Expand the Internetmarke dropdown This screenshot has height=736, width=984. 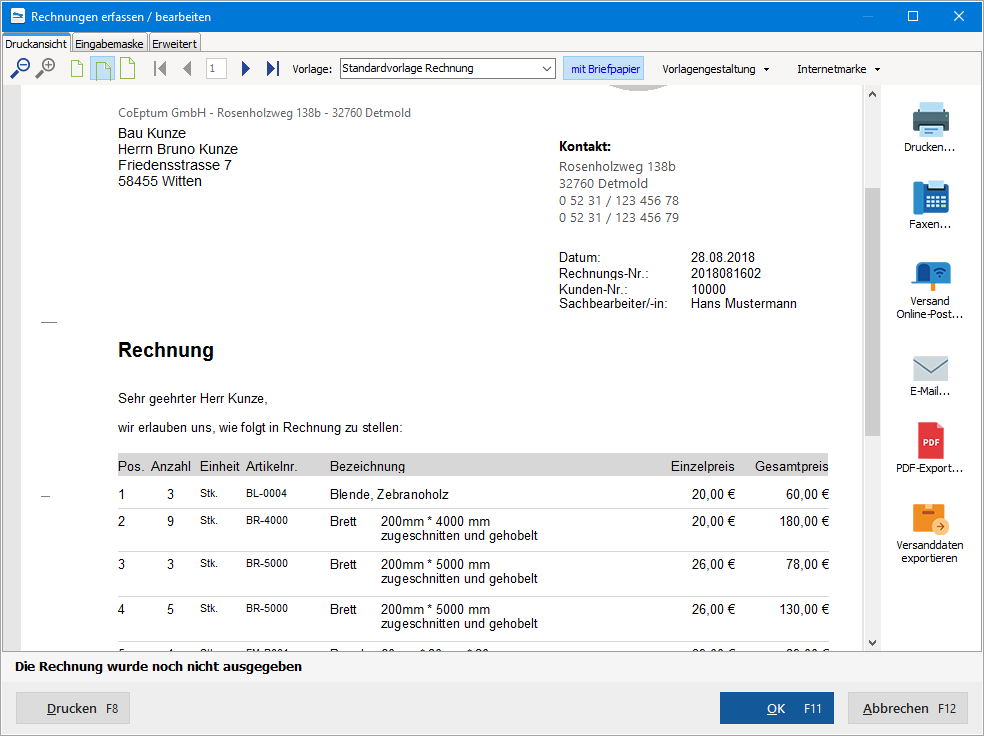pyautogui.click(x=838, y=69)
